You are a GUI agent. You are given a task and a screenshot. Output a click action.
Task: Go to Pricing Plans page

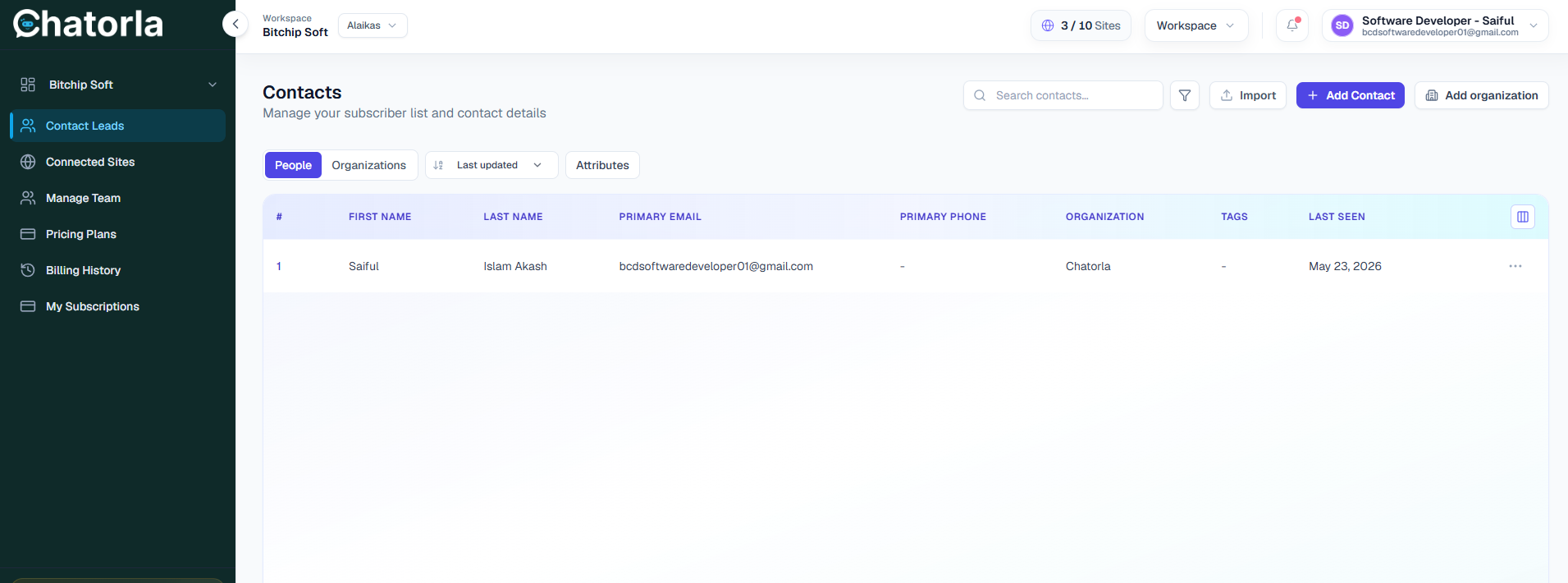pyautogui.click(x=117, y=234)
